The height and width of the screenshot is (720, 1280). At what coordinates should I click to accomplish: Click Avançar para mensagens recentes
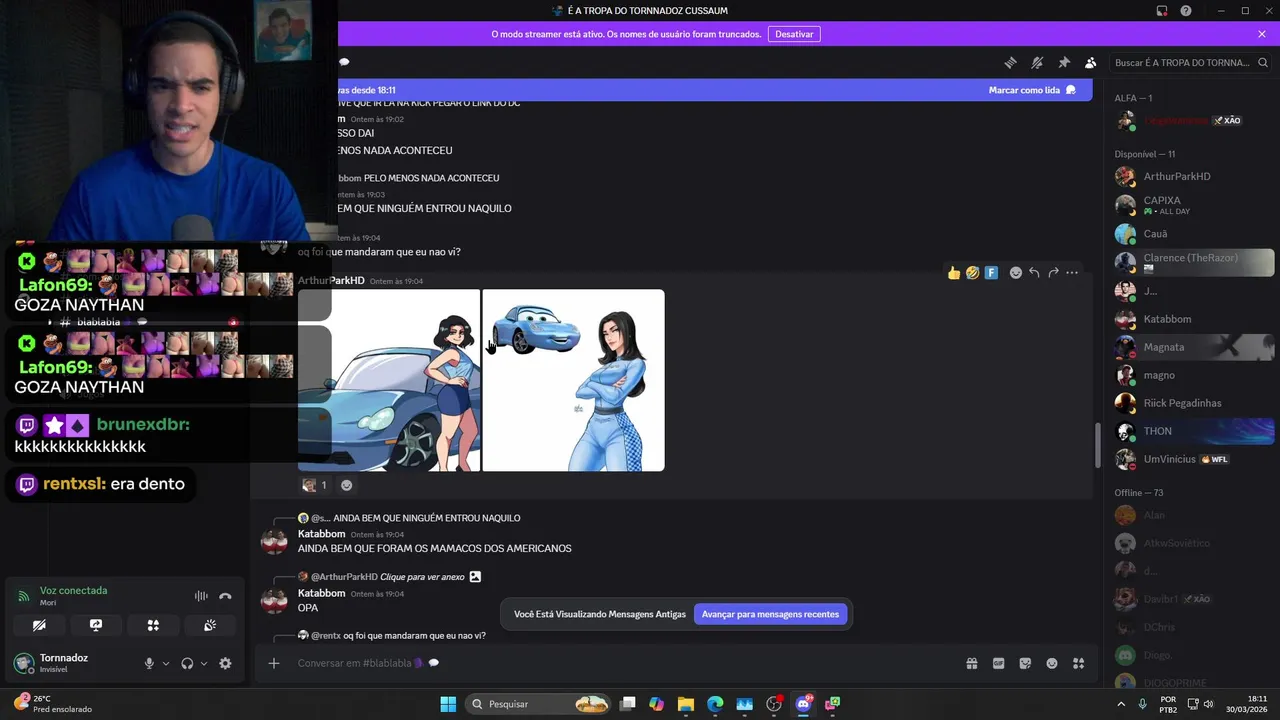click(x=770, y=614)
